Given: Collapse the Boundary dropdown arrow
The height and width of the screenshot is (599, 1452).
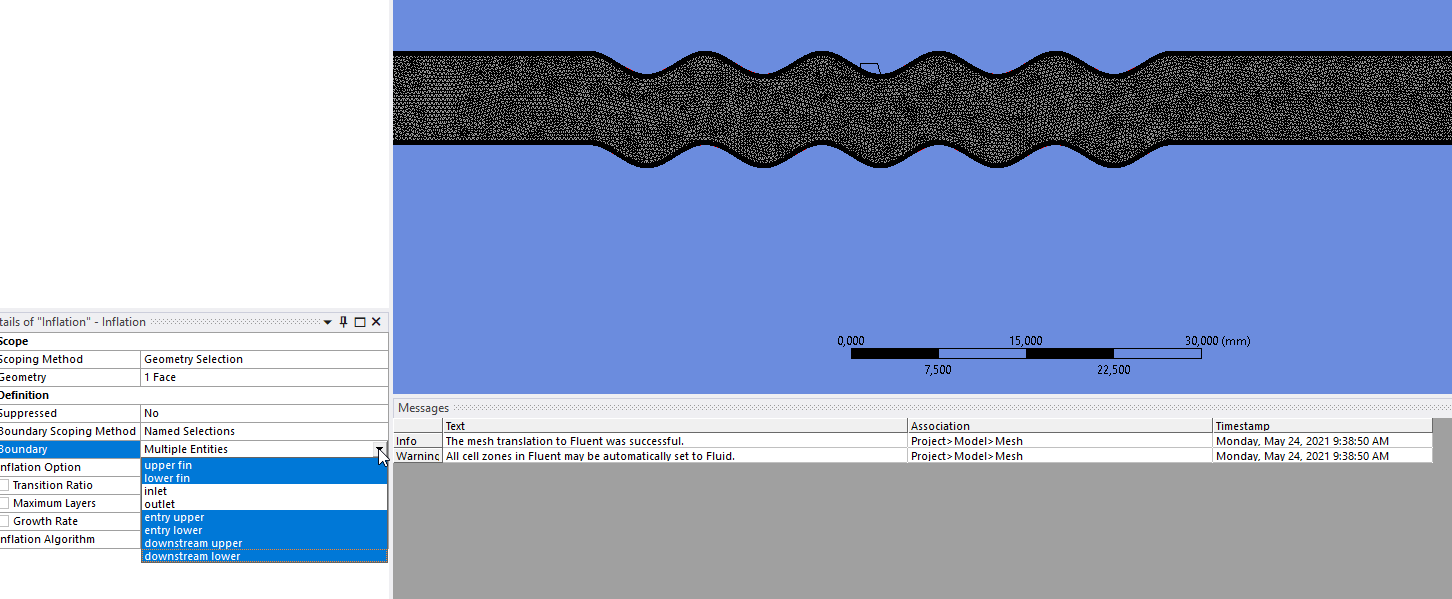Looking at the screenshot, I should [379, 450].
